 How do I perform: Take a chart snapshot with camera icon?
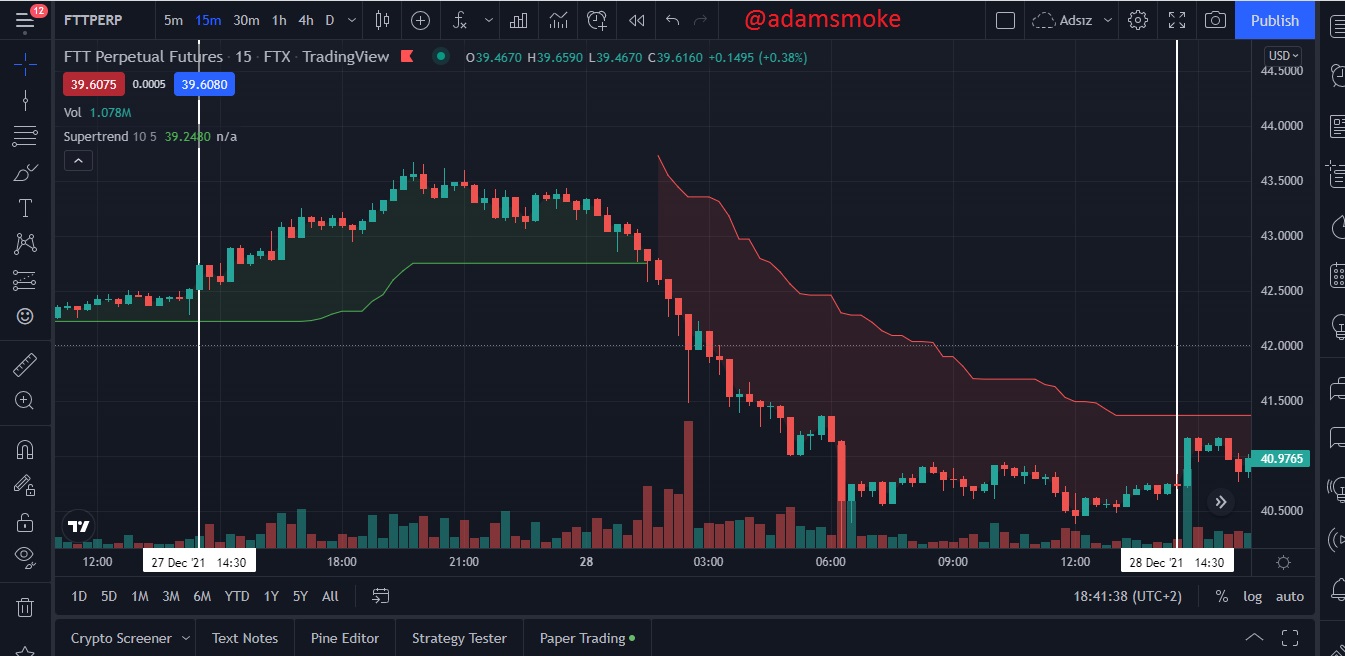point(1215,20)
